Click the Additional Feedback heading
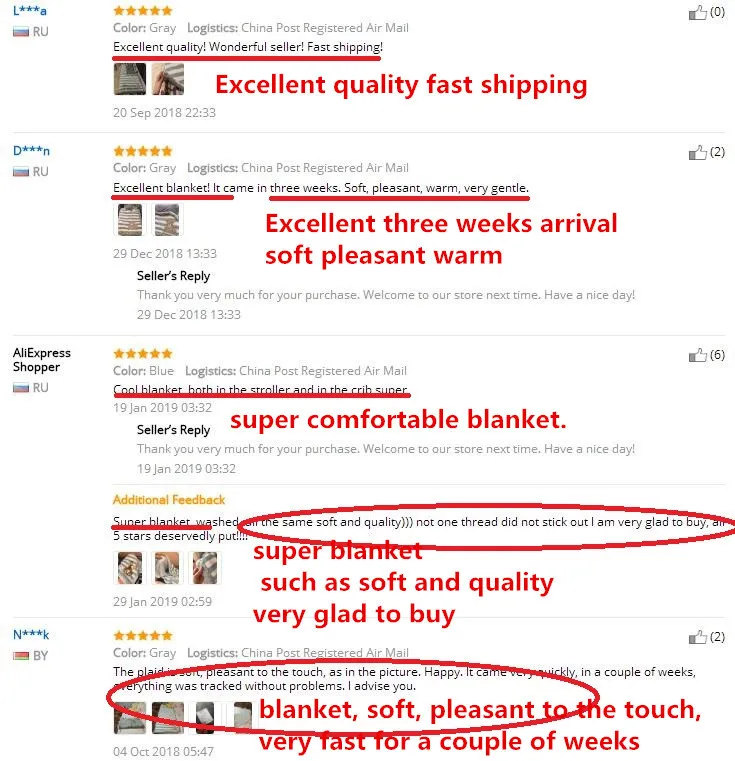 pyautogui.click(x=169, y=500)
